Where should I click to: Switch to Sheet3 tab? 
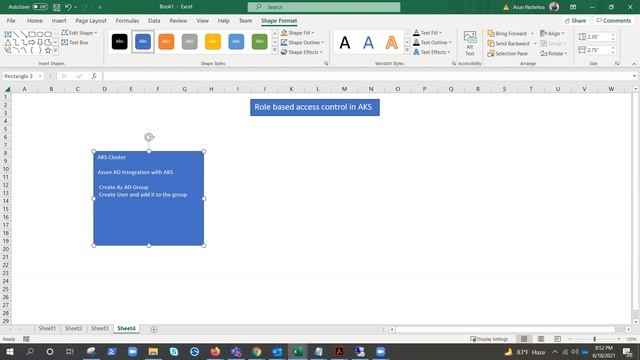[100, 328]
